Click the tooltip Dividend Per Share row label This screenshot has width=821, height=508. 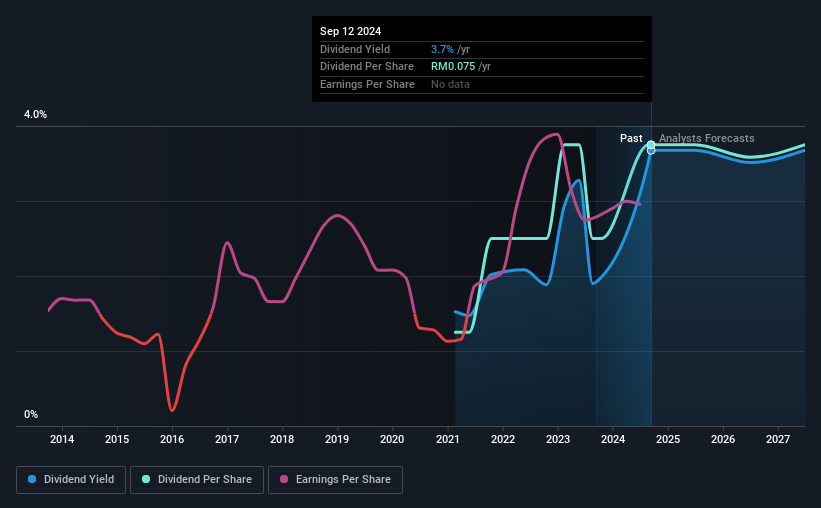pyautogui.click(x=367, y=67)
